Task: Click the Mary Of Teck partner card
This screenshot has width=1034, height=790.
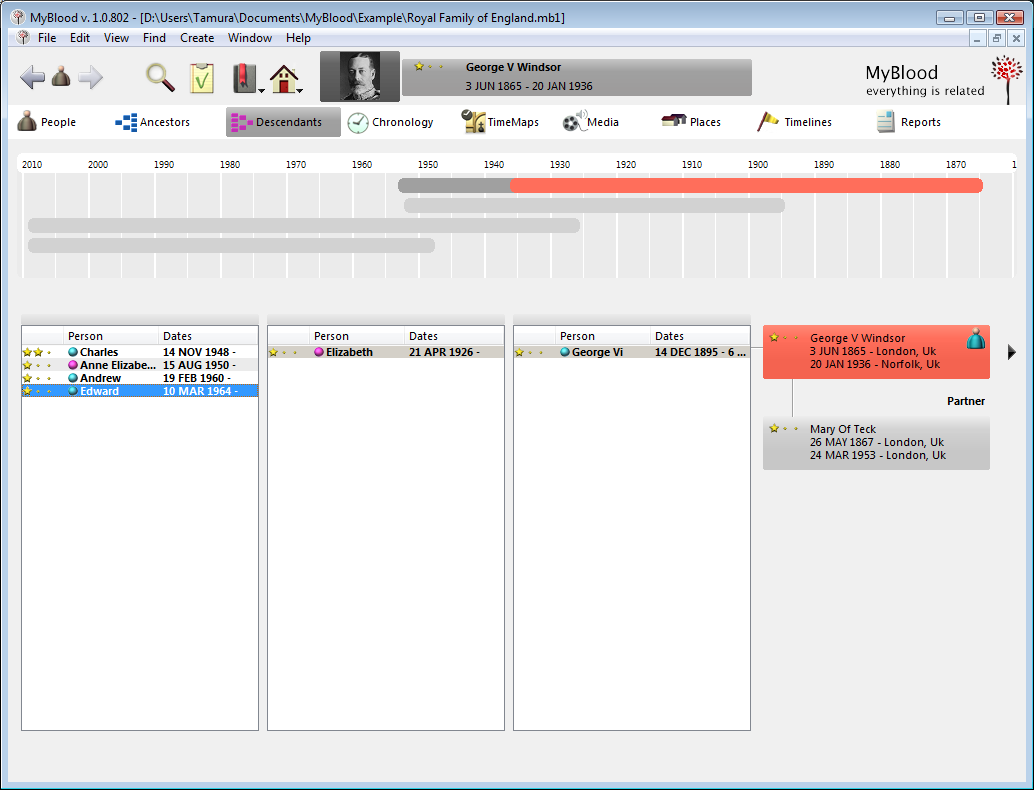Action: [x=876, y=442]
